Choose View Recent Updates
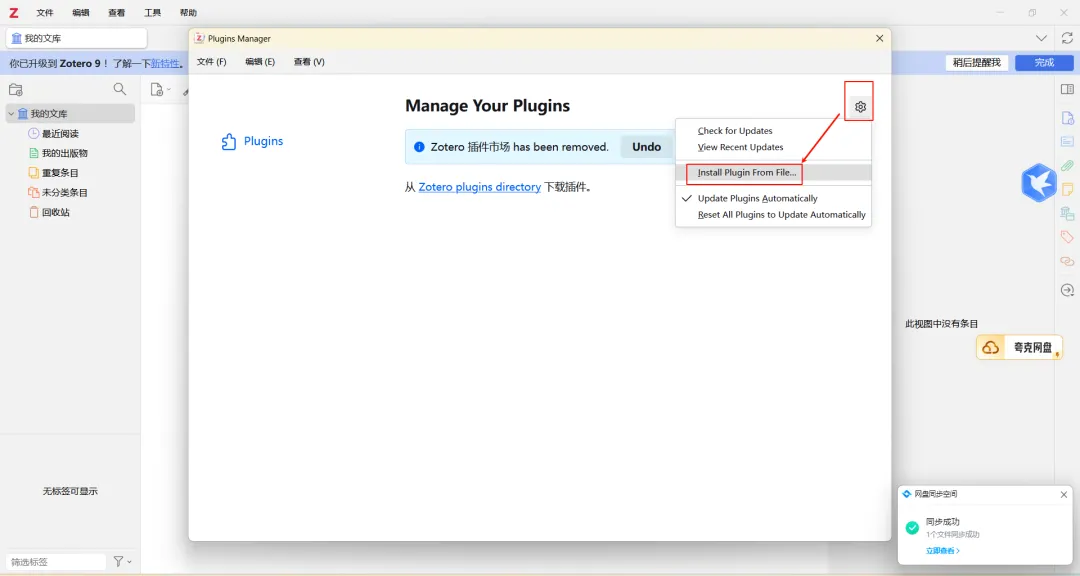This screenshot has height=576, width=1080. tap(773, 147)
